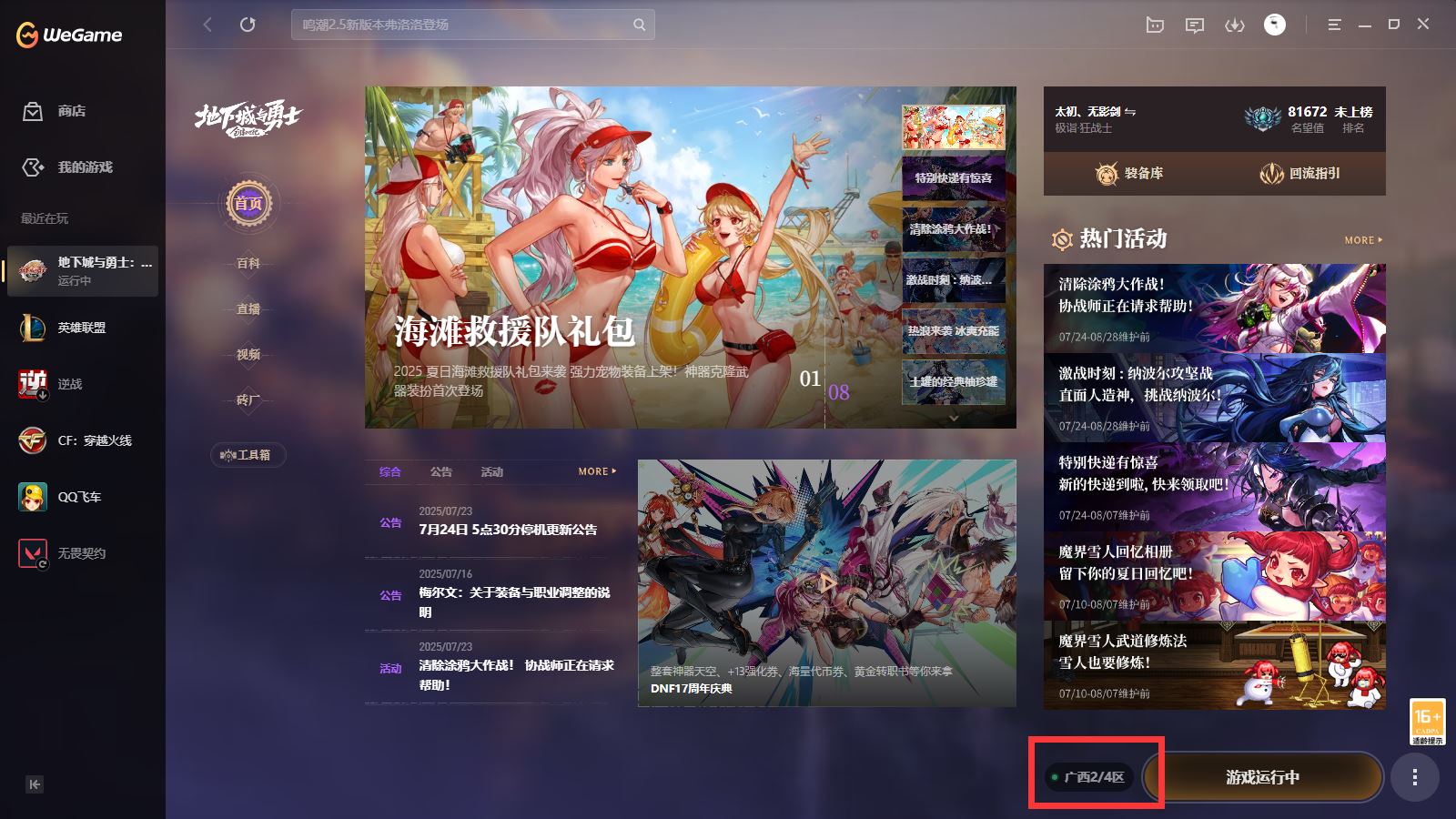1456x819 pixels.
Task: Open the three-dot more options button
Action: pyautogui.click(x=1414, y=777)
